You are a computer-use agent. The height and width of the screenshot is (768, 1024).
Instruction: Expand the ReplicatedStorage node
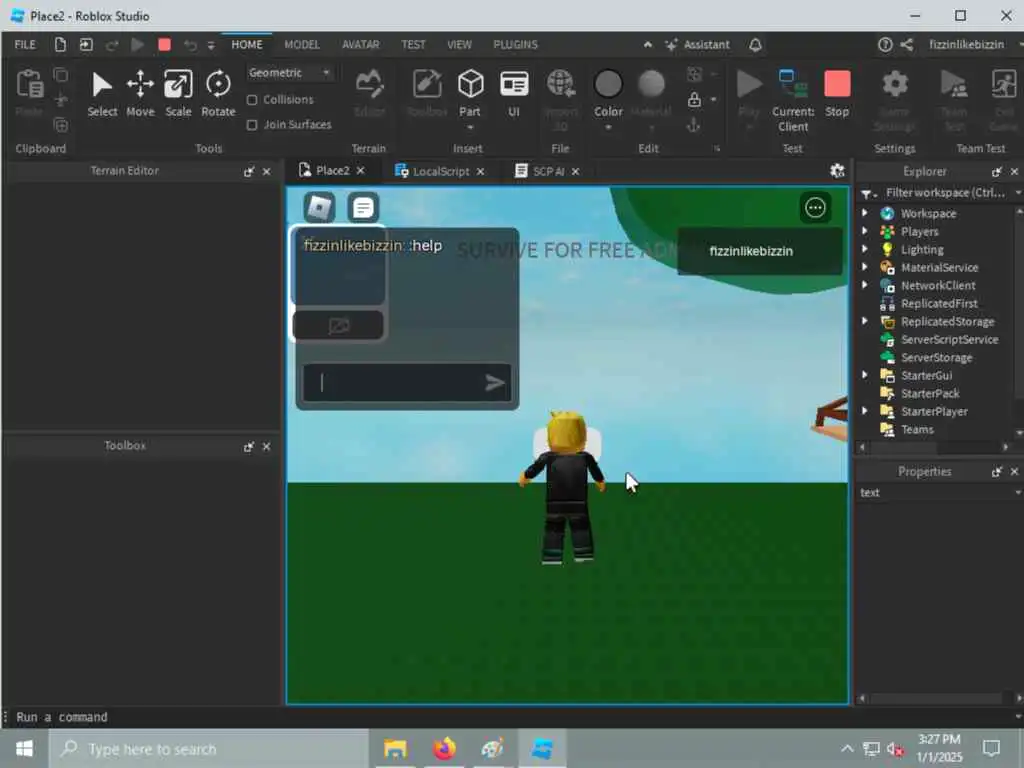point(865,321)
